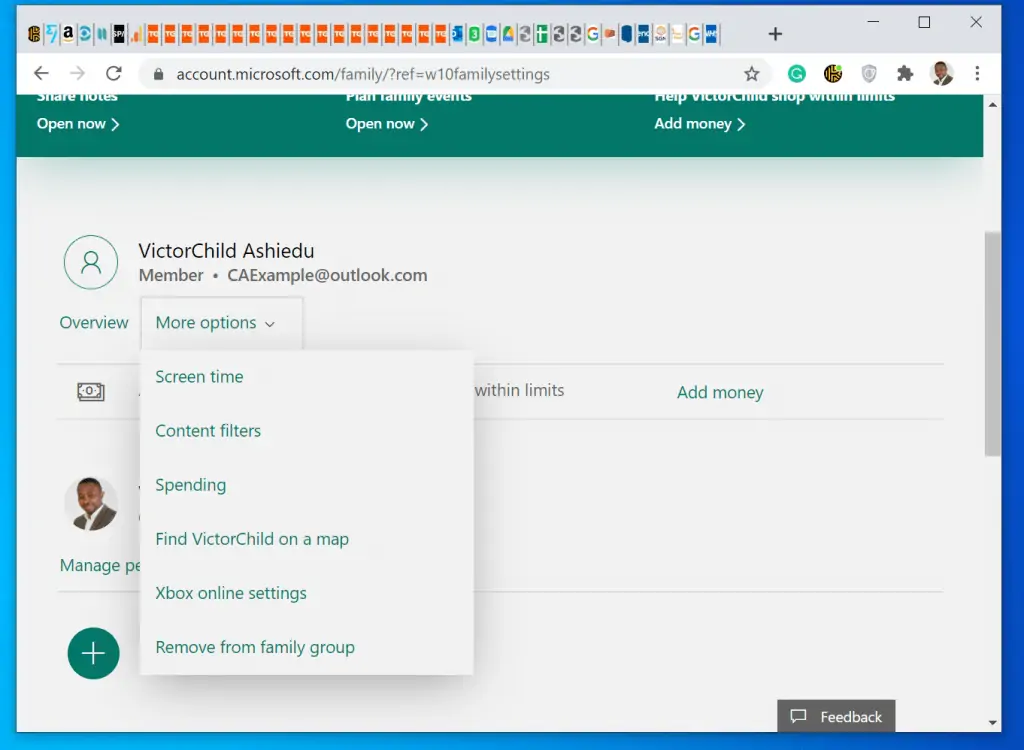This screenshot has height=750, width=1024.
Task: Choose Spending in the dropdown menu
Action: pyautogui.click(x=190, y=485)
